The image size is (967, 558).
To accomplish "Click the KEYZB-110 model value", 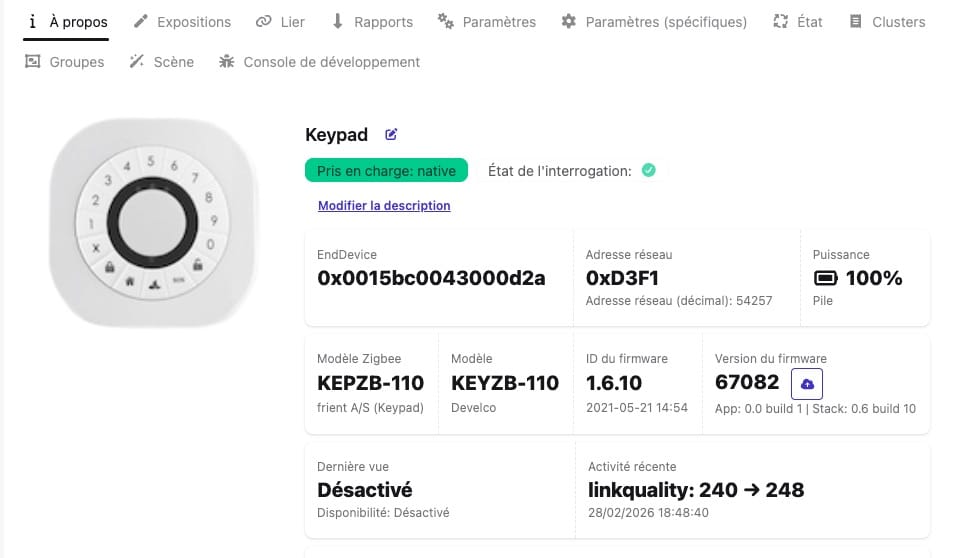I will coord(505,383).
